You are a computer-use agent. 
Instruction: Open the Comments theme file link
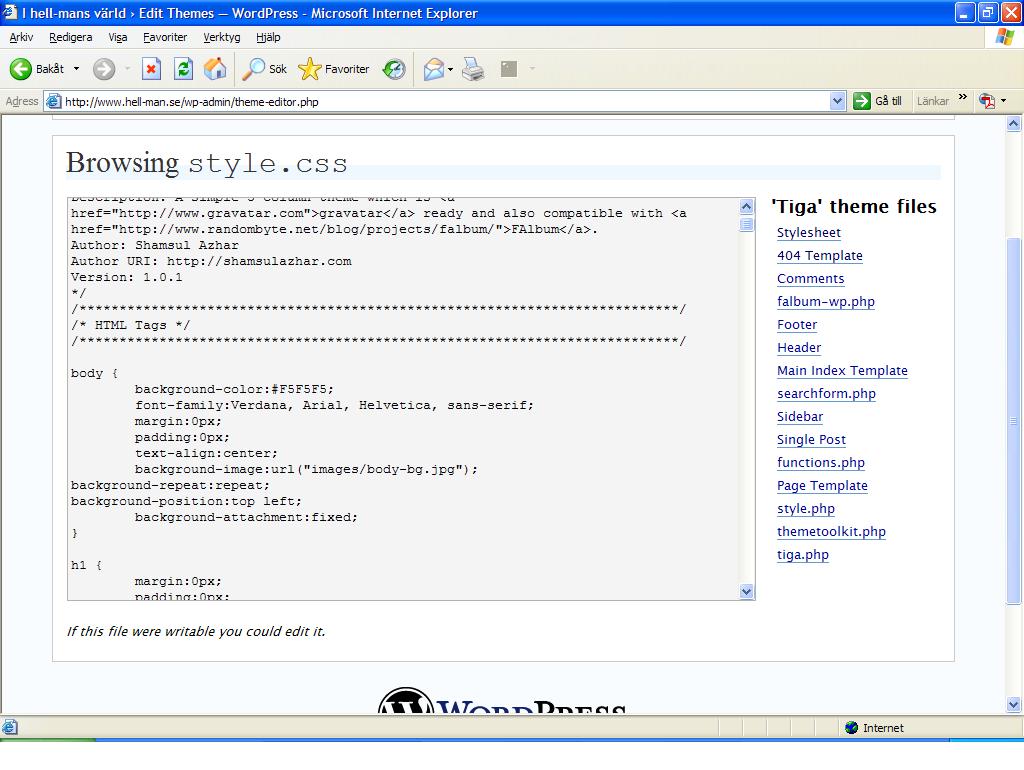pyautogui.click(x=810, y=278)
